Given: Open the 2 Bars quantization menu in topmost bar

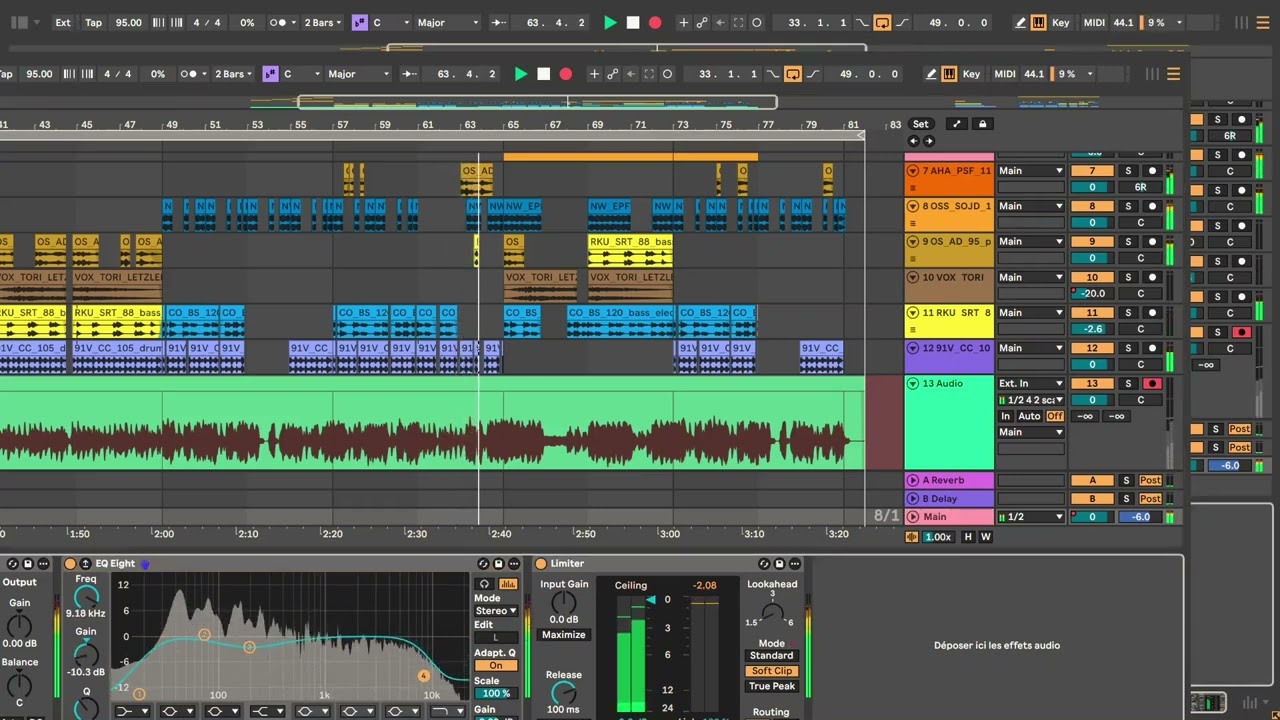Looking at the screenshot, I should click(x=322, y=22).
